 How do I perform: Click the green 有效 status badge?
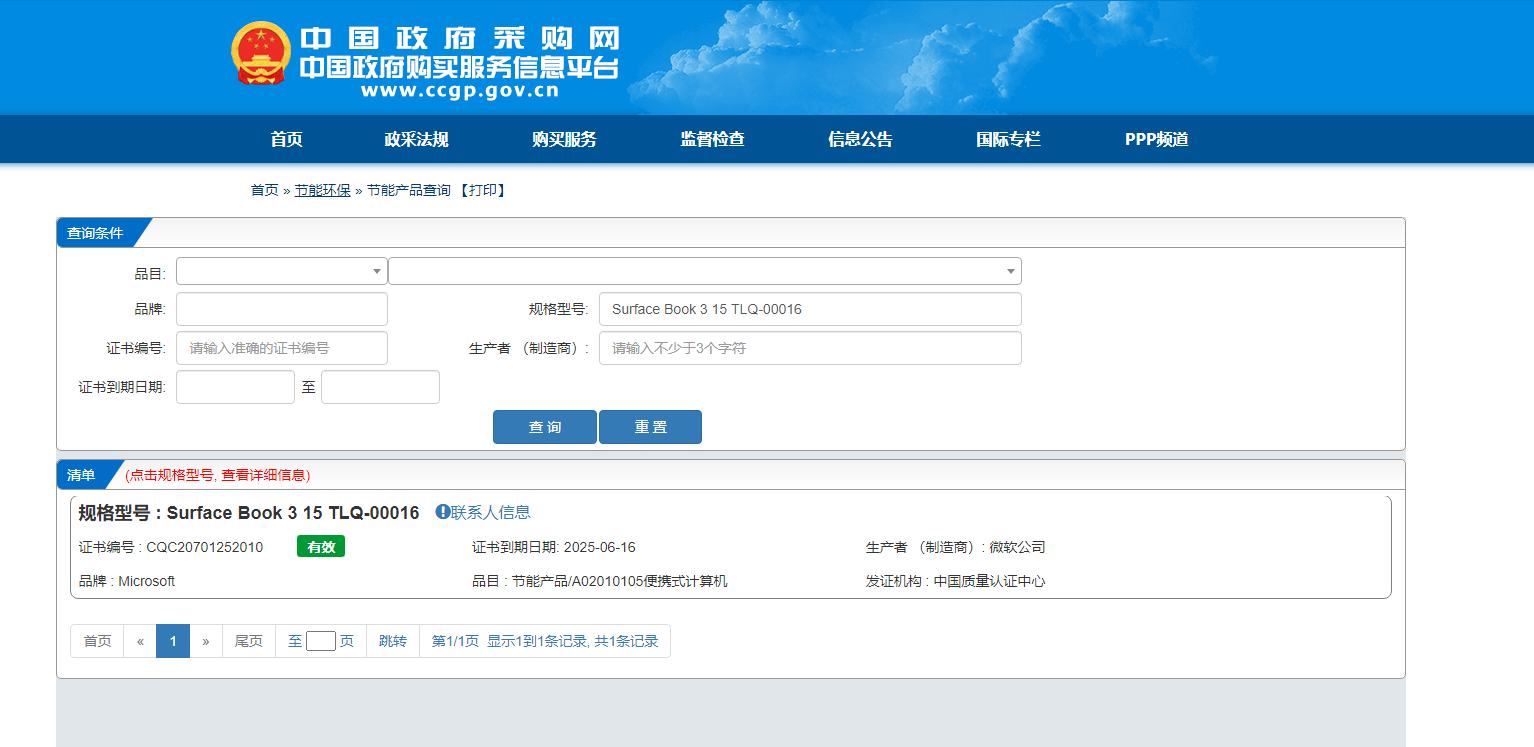click(x=321, y=547)
